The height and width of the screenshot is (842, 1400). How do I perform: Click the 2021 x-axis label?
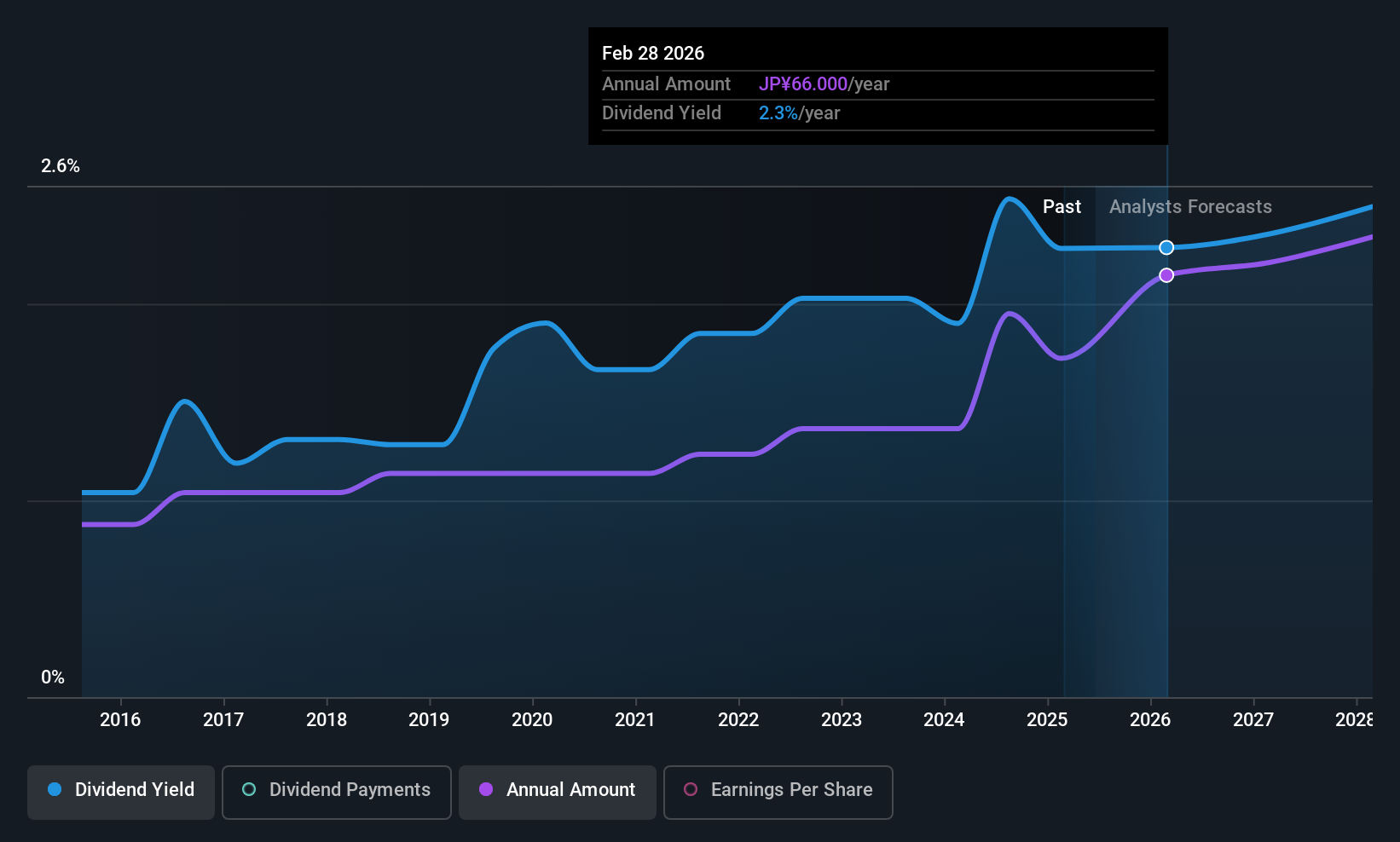pos(635,720)
